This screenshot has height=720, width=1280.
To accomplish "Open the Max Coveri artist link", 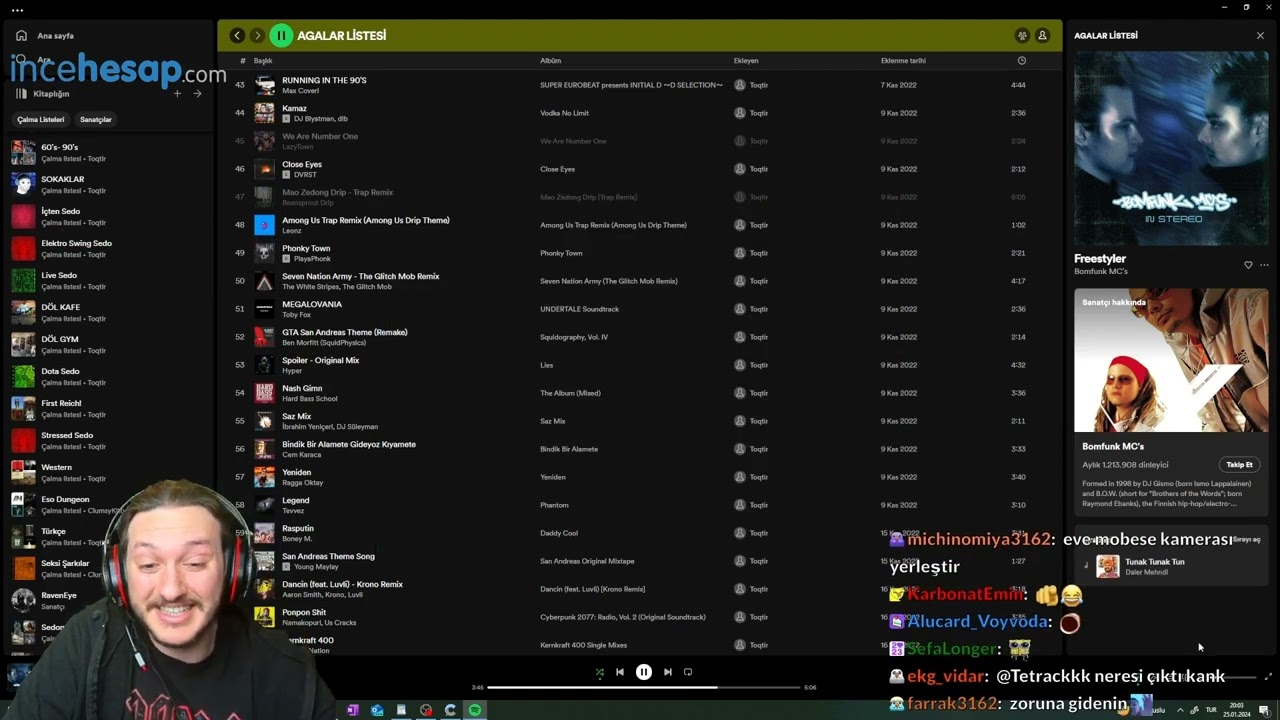I will point(300,91).
